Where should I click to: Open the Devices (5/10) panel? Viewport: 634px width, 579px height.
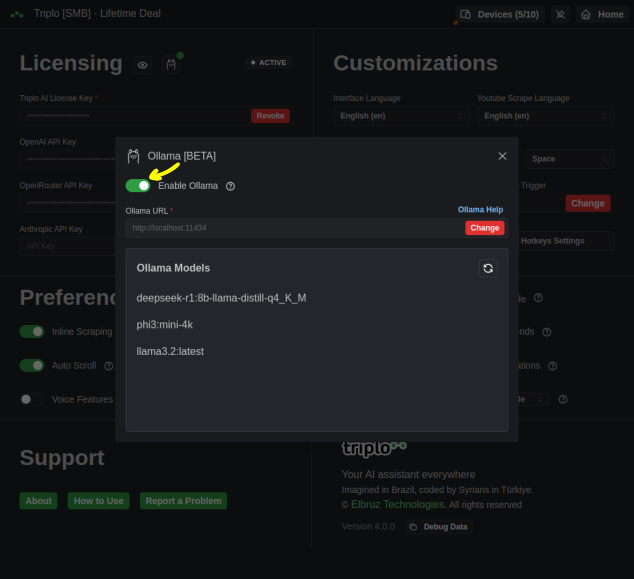(x=500, y=15)
